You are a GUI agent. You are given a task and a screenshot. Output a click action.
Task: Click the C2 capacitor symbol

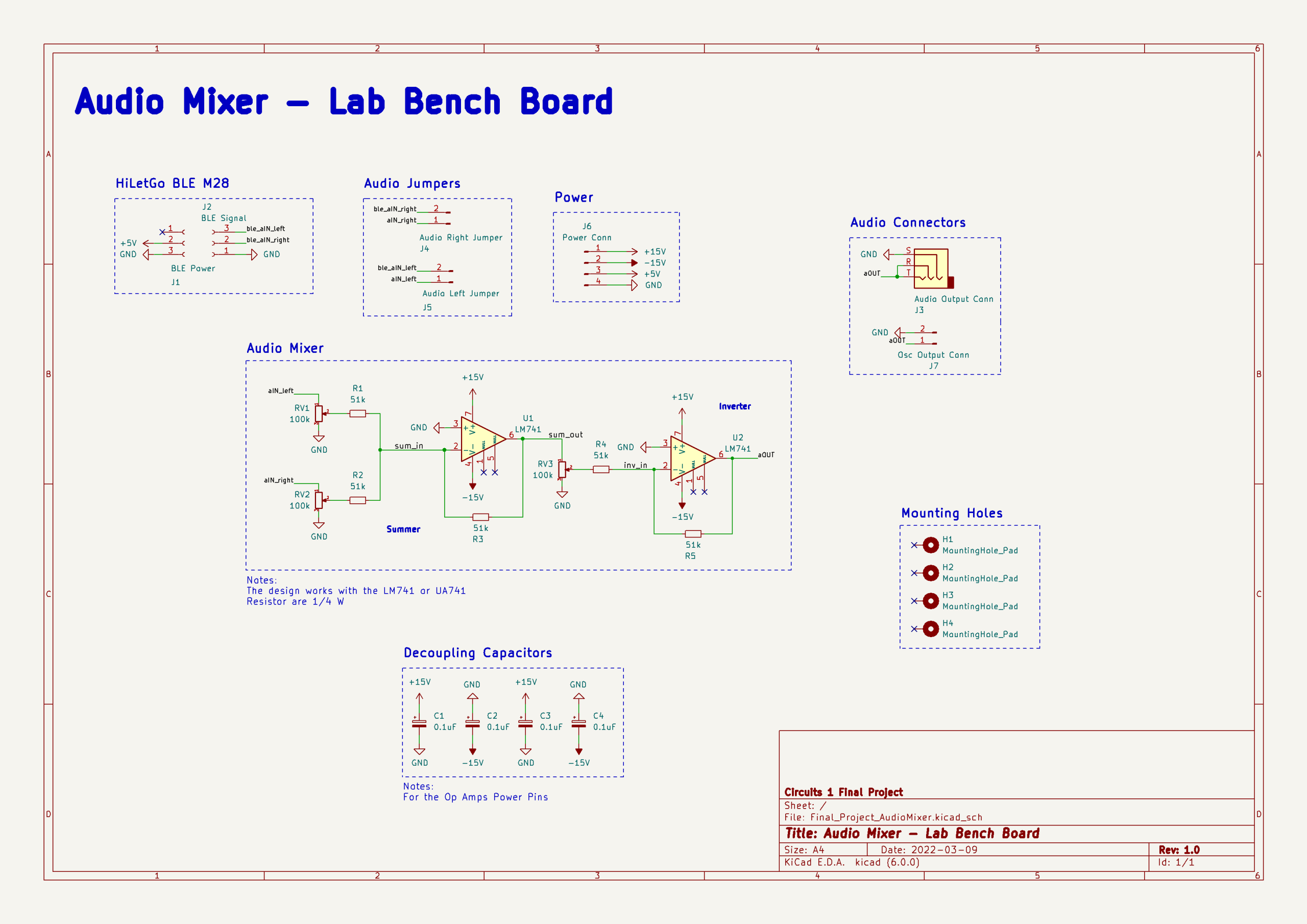click(472, 723)
